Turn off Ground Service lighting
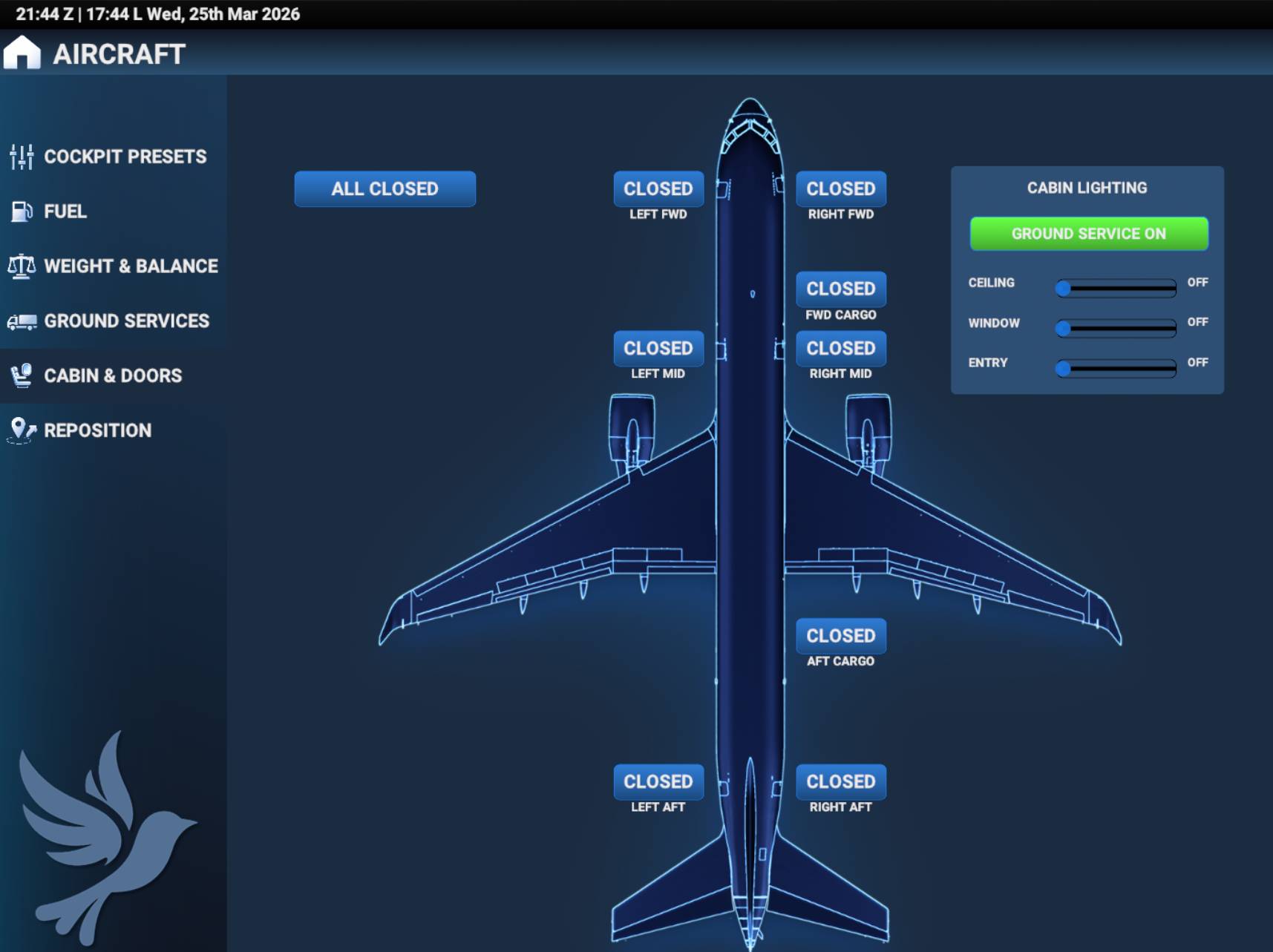The image size is (1273, 952). point(1088,233)
